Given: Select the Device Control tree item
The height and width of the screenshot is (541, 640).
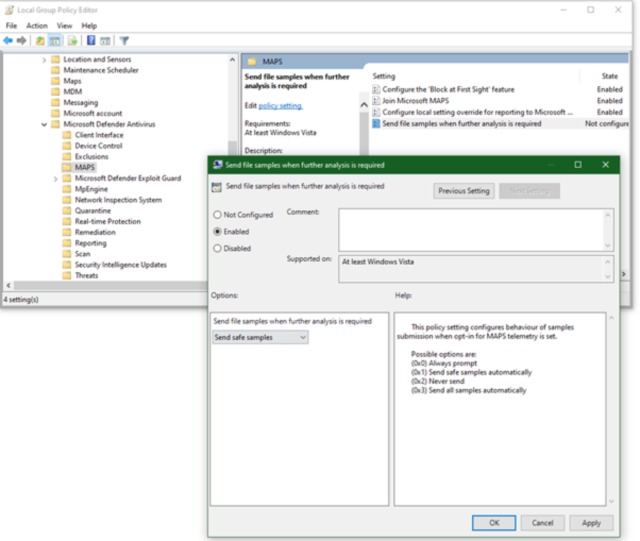Looking at the screenshot, I should point(98,146).
